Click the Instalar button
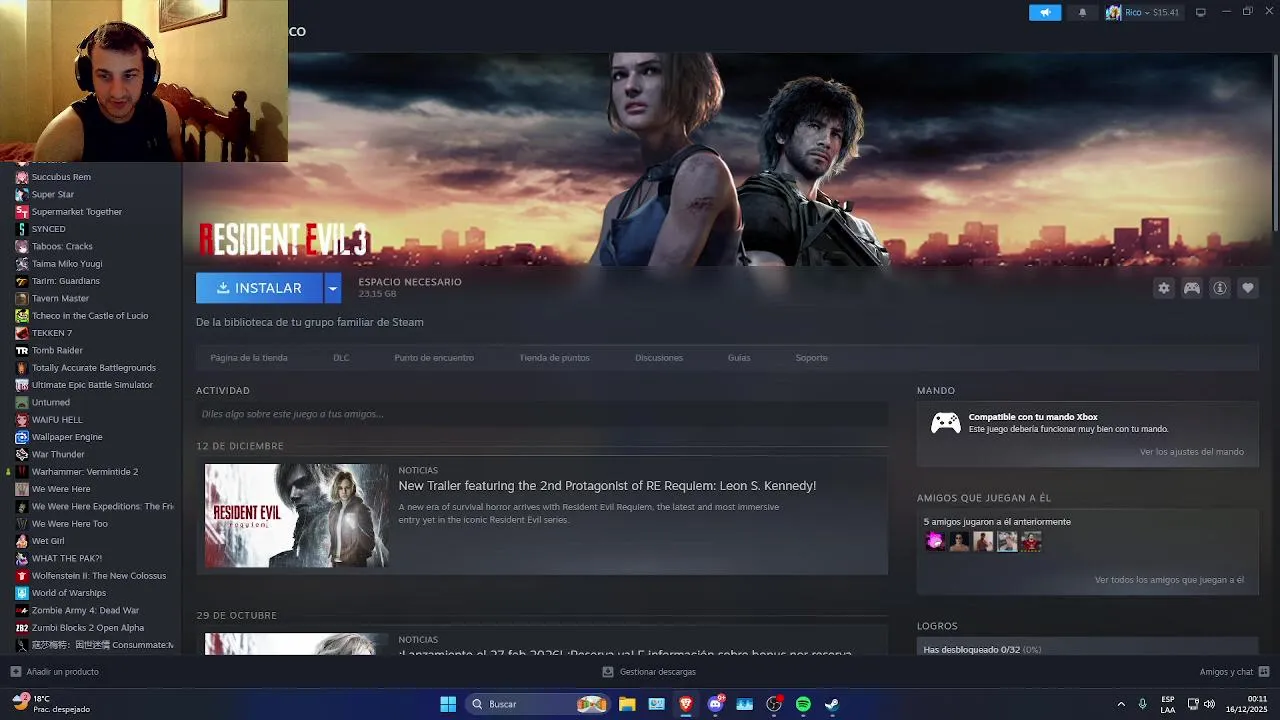 pyautogui.click(x=259, y=288)
